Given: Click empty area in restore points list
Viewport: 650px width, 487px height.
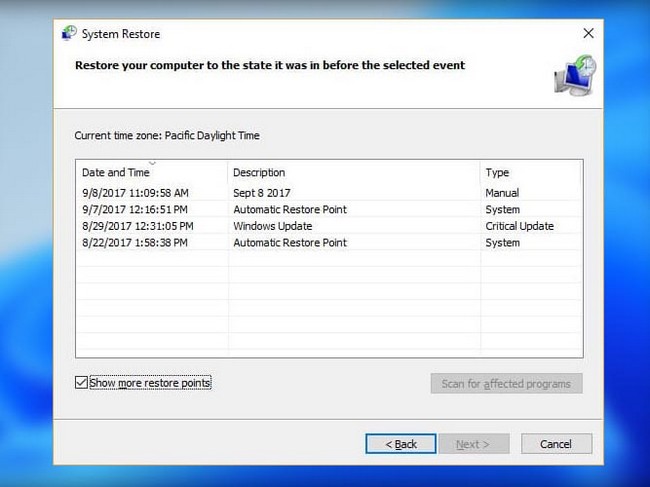Looking at the screenshot, I should tap(330, 310).
